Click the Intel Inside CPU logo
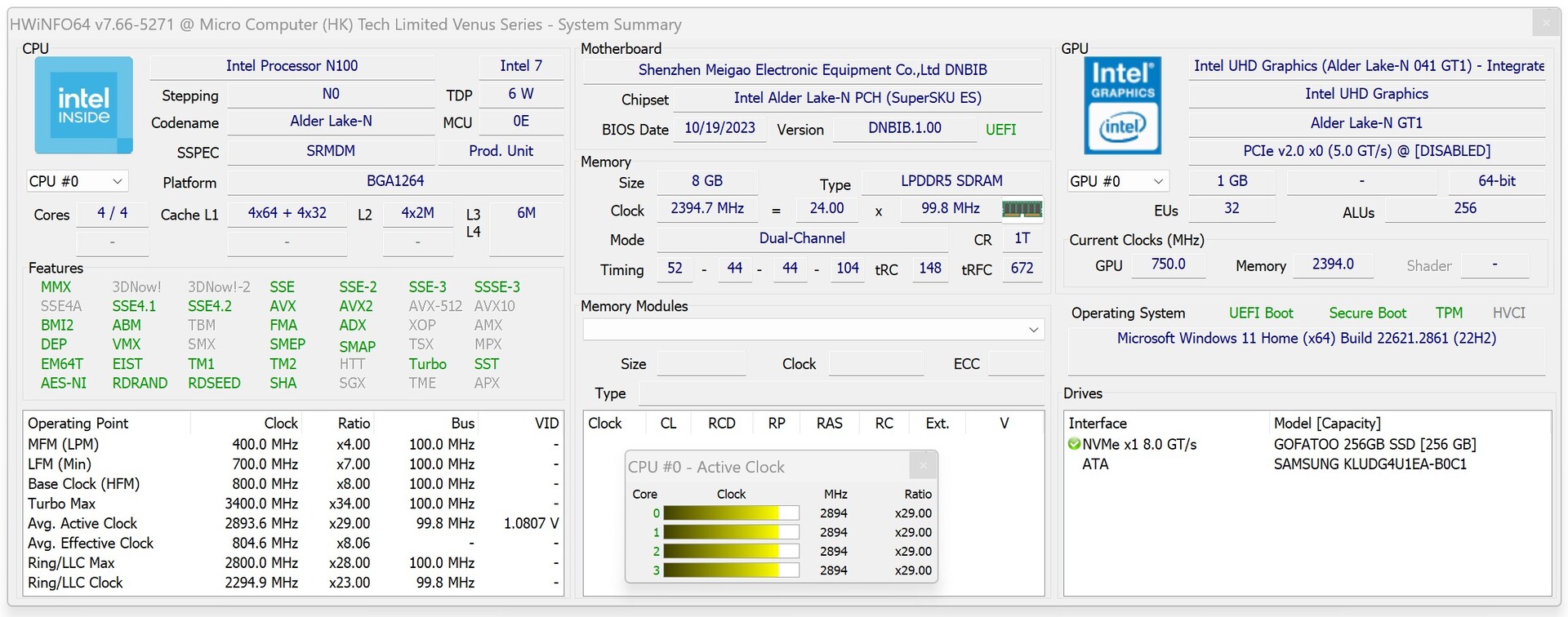 click(x=83, y=105)
